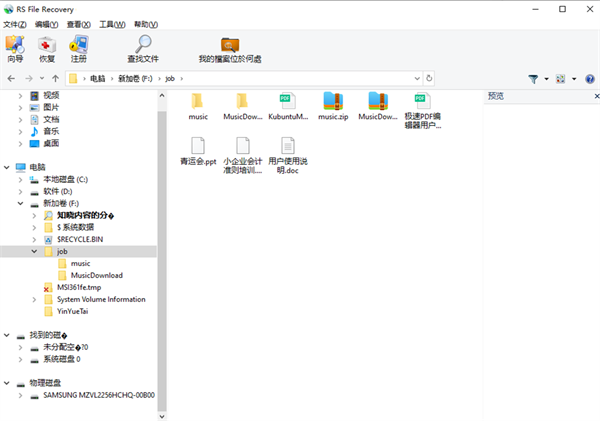Select $RECYCLE.BIN in the tree
Screen dimensions: 600x421
[x=80, y=239]
